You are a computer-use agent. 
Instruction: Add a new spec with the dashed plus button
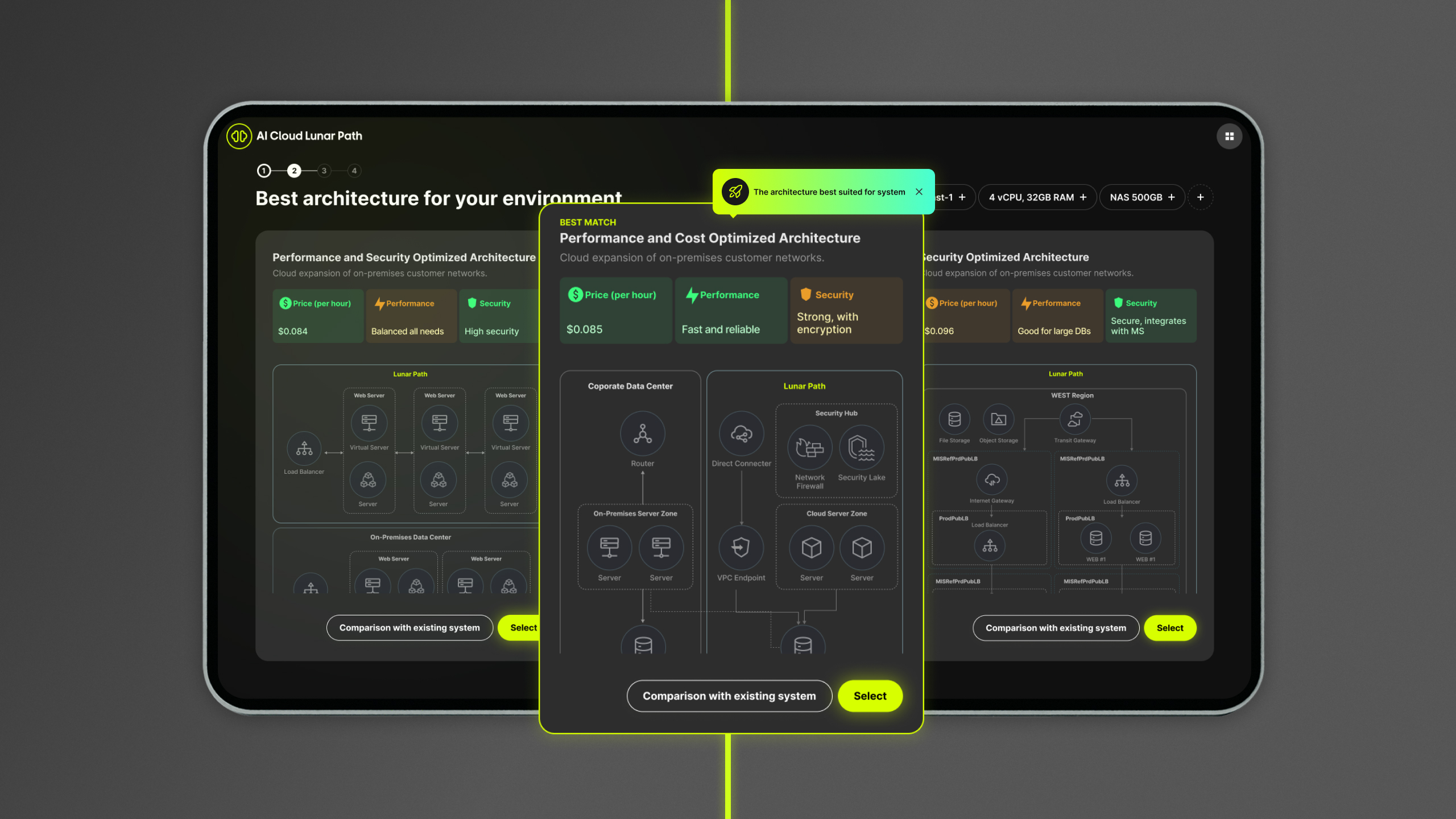1201,197
